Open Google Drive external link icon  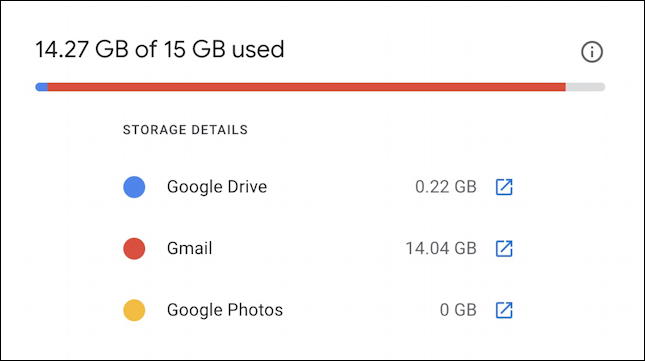point(504,187)
